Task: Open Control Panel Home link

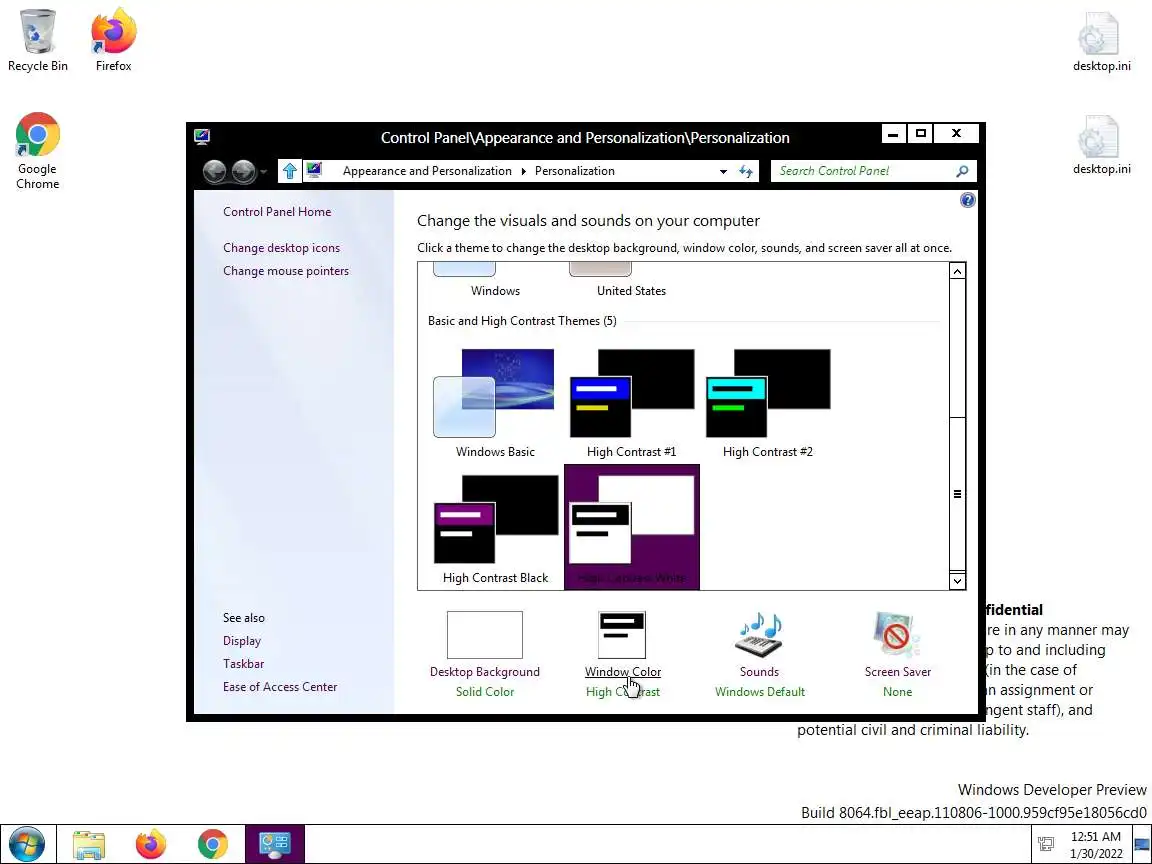Action: coord(277,212)
